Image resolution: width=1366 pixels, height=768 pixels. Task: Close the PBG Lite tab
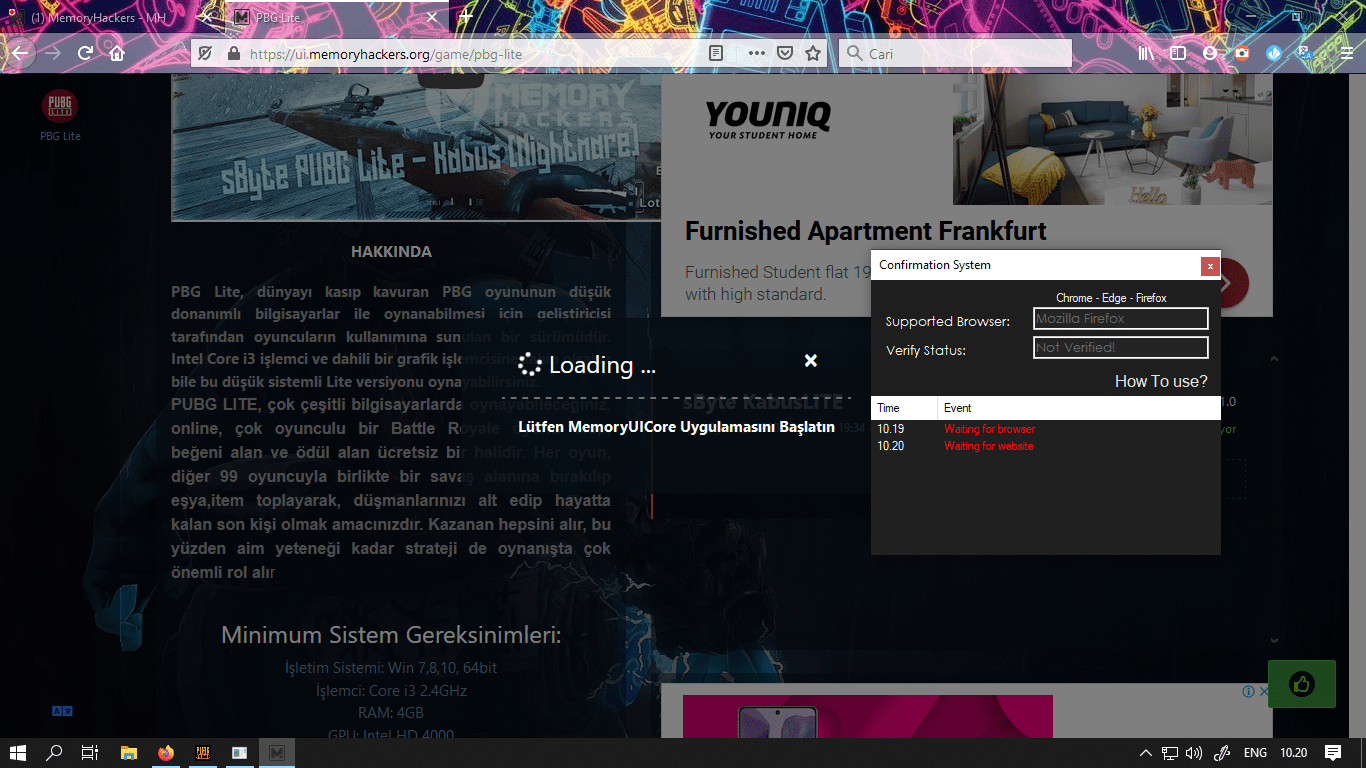pos(432,18)
